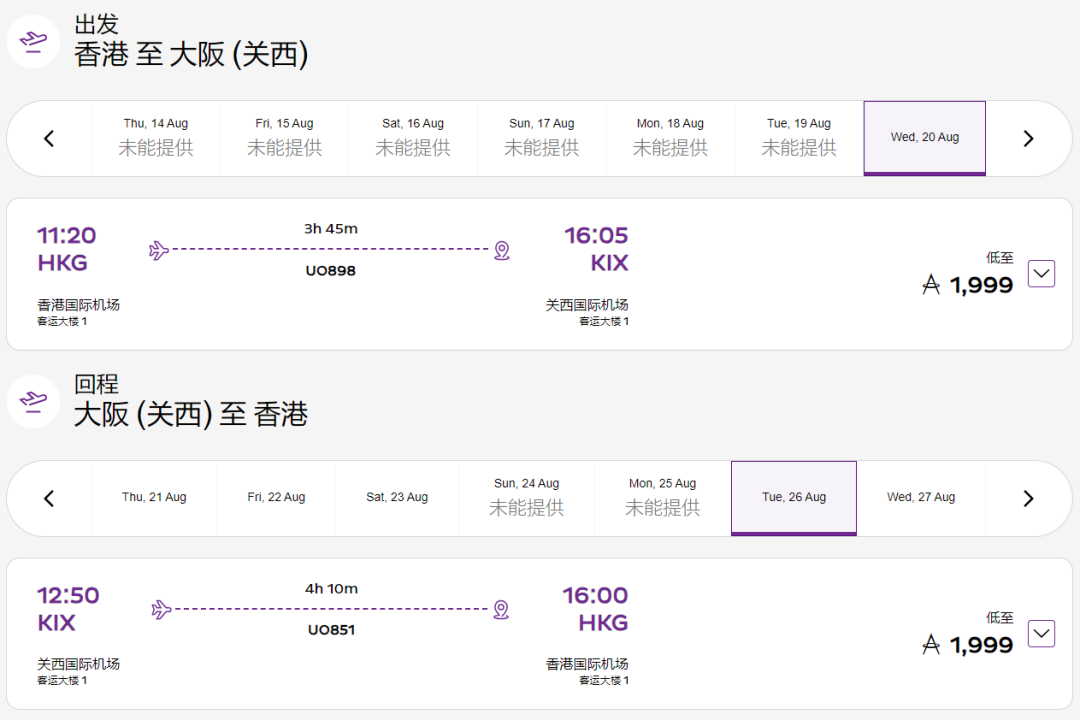The image size is (1080, 720).
Task: Click the destination pin icon on the UO851 route
Action: pos(501,610)
